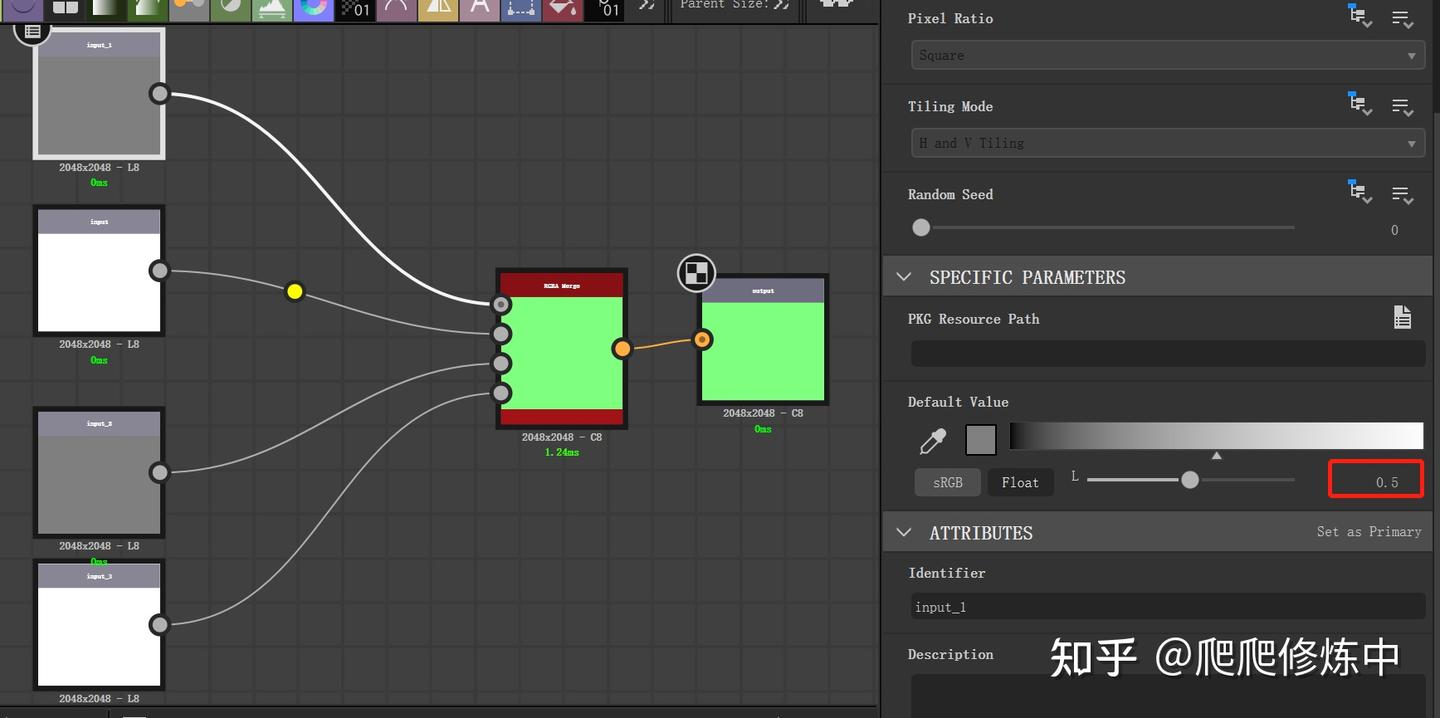Open the graph list menu icon above input_1
This screenshot has height=718, width=1440.
(32, 31)
